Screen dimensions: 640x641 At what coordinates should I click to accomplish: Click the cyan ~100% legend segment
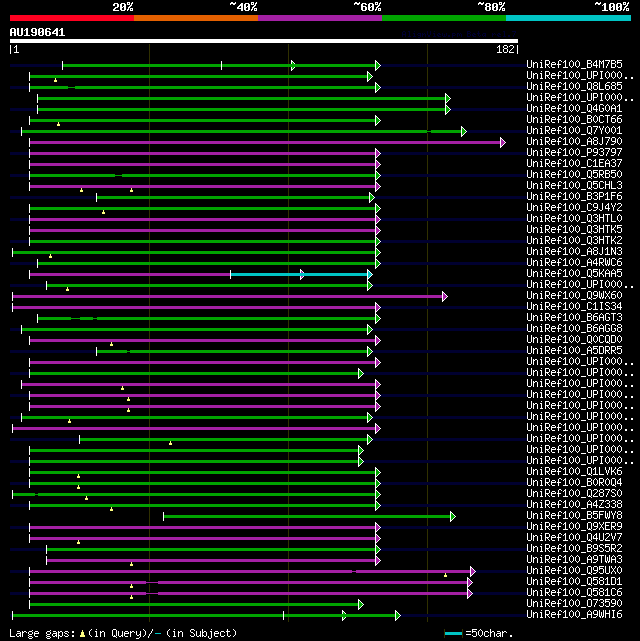point(568,18)
